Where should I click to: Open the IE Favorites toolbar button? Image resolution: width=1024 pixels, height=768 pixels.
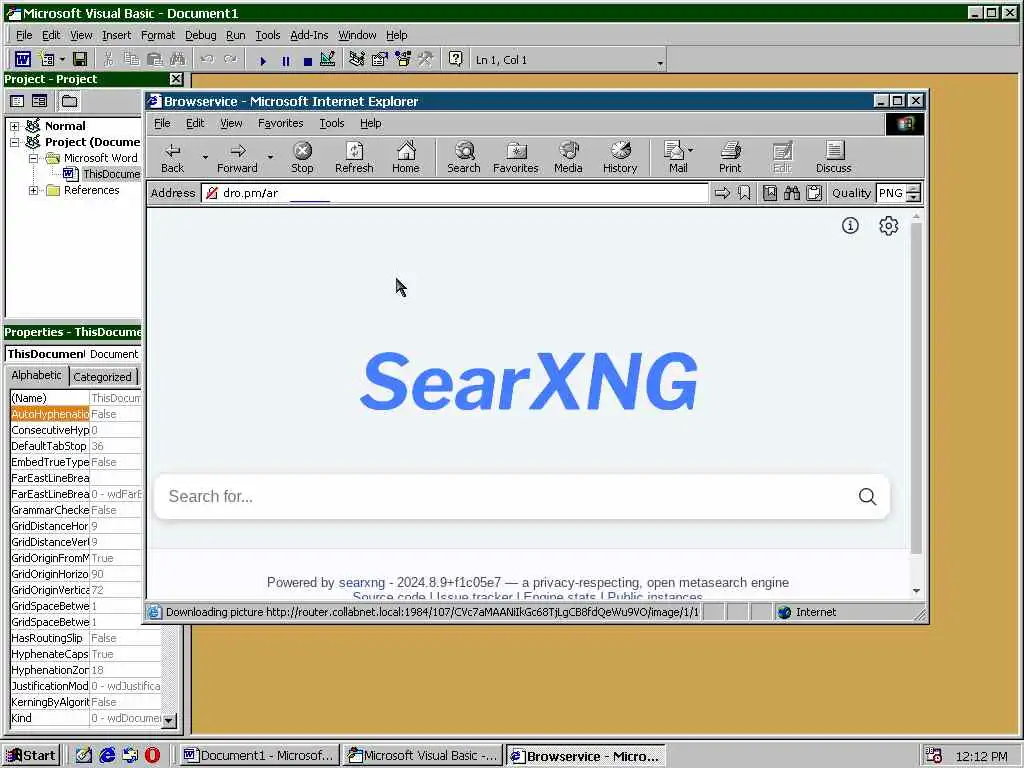tap(516, 158)
